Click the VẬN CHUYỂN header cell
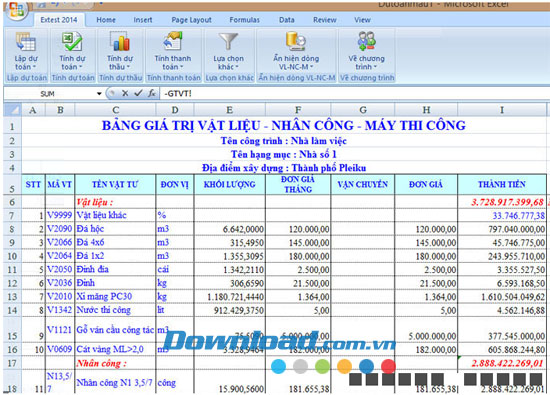Image resolution: width=550 pixels, height=395 pixels. click(363, 185)
